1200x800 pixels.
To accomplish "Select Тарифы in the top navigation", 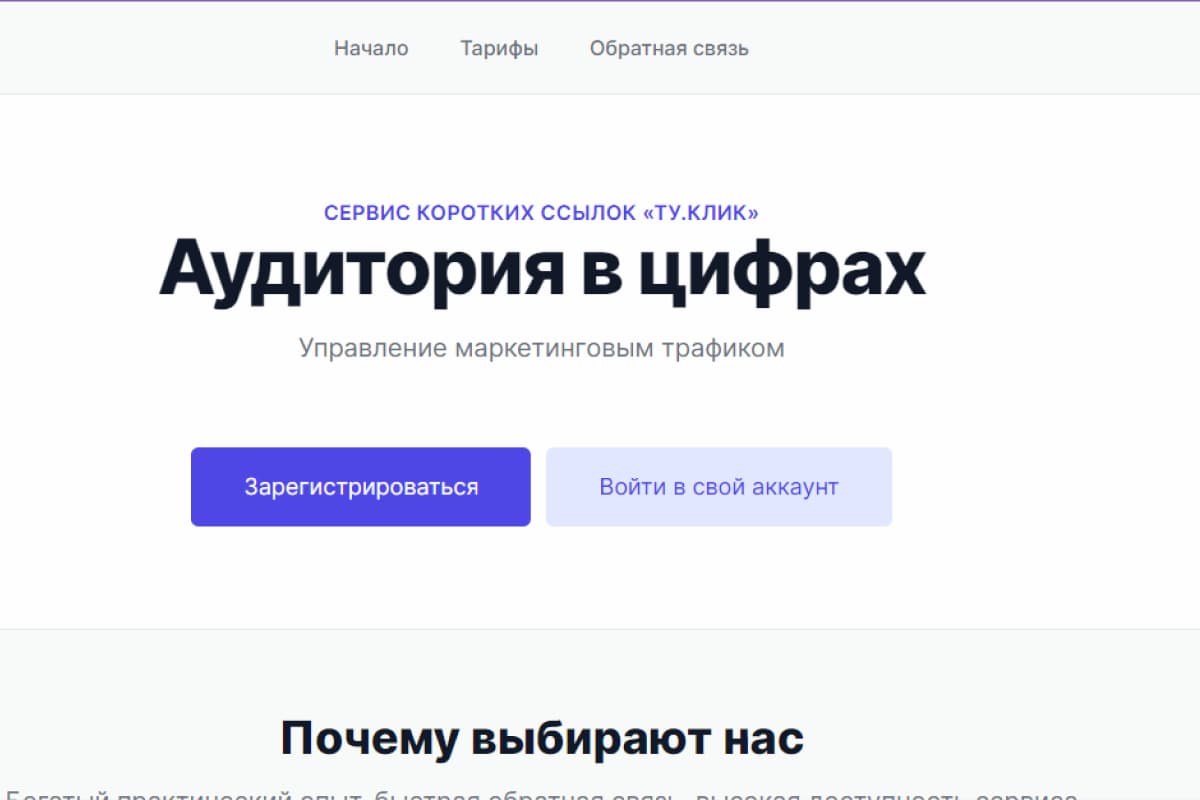I will click(x=499, y=47).
